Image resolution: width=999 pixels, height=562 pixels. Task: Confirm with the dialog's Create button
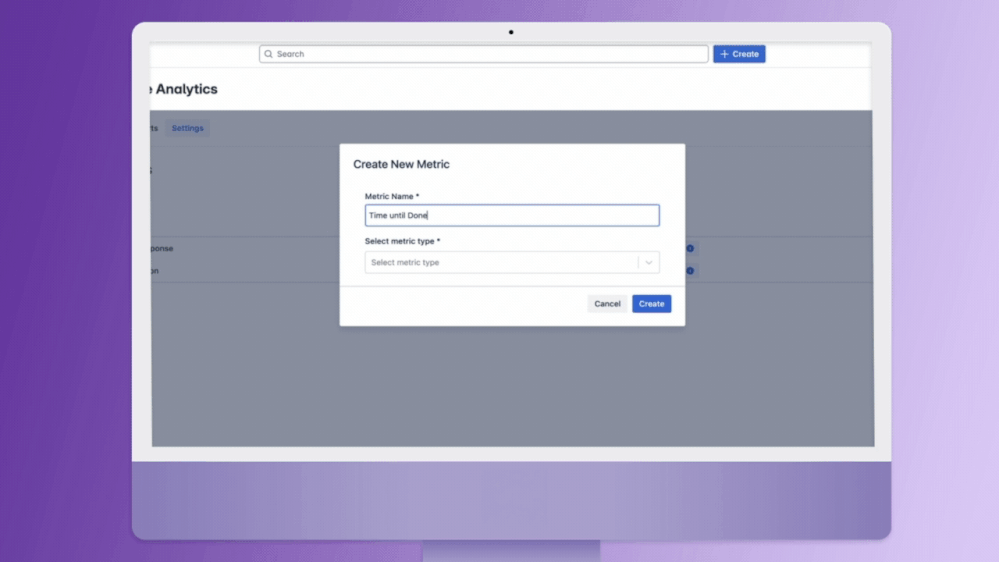tap(651, 304)
